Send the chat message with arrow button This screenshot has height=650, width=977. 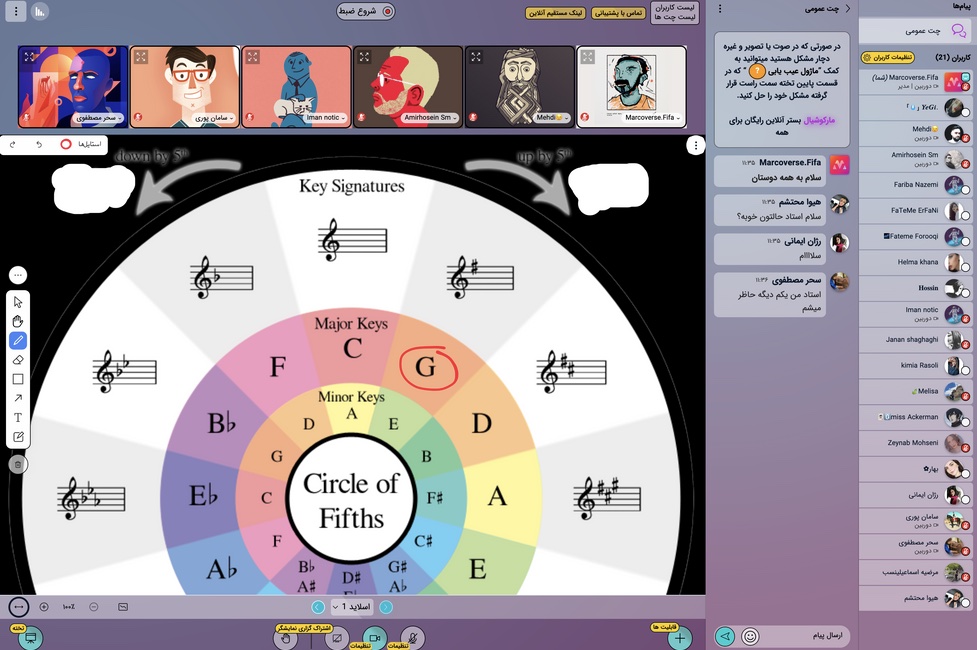(725, 636)
